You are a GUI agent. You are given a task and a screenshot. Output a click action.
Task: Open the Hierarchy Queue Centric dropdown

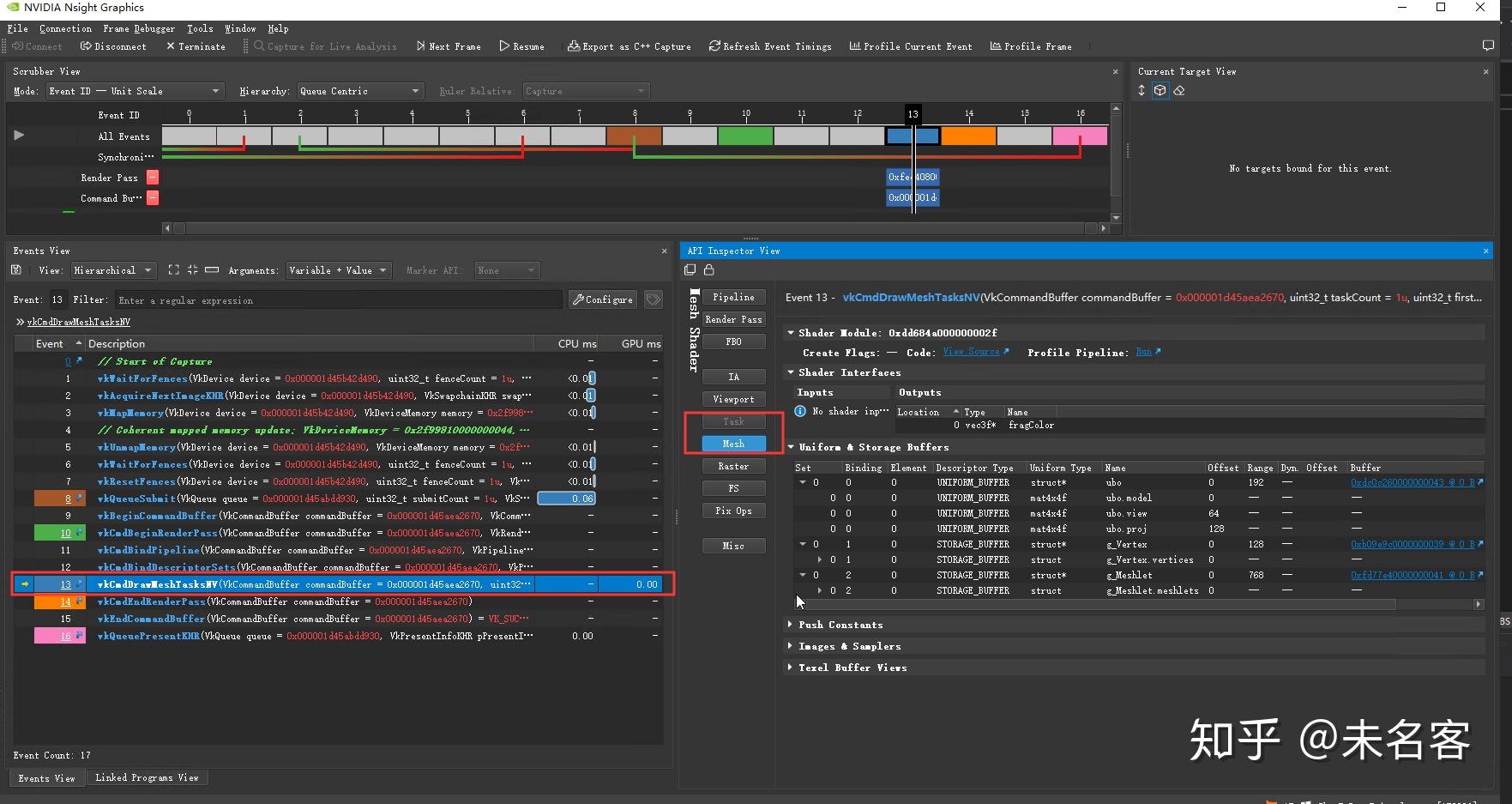coord(360,91)
